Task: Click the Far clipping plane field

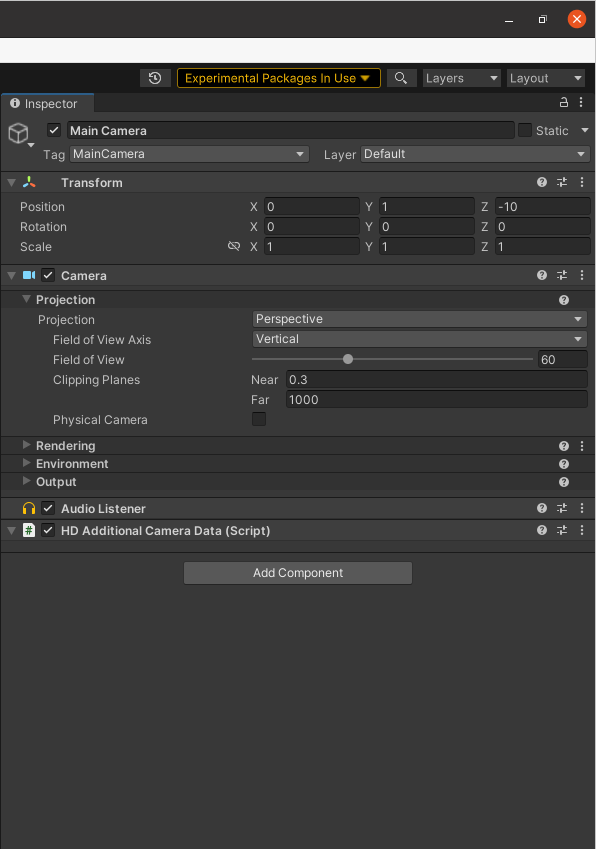Action: click(437, 400)
